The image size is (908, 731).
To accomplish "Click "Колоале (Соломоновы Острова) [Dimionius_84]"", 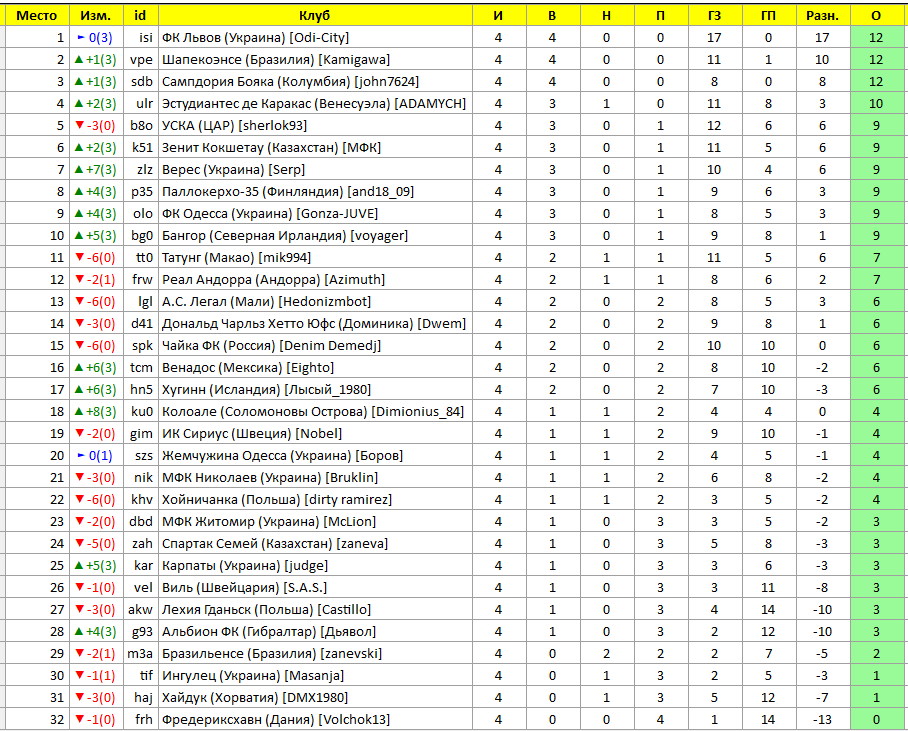I will click(x=313, y=412).
